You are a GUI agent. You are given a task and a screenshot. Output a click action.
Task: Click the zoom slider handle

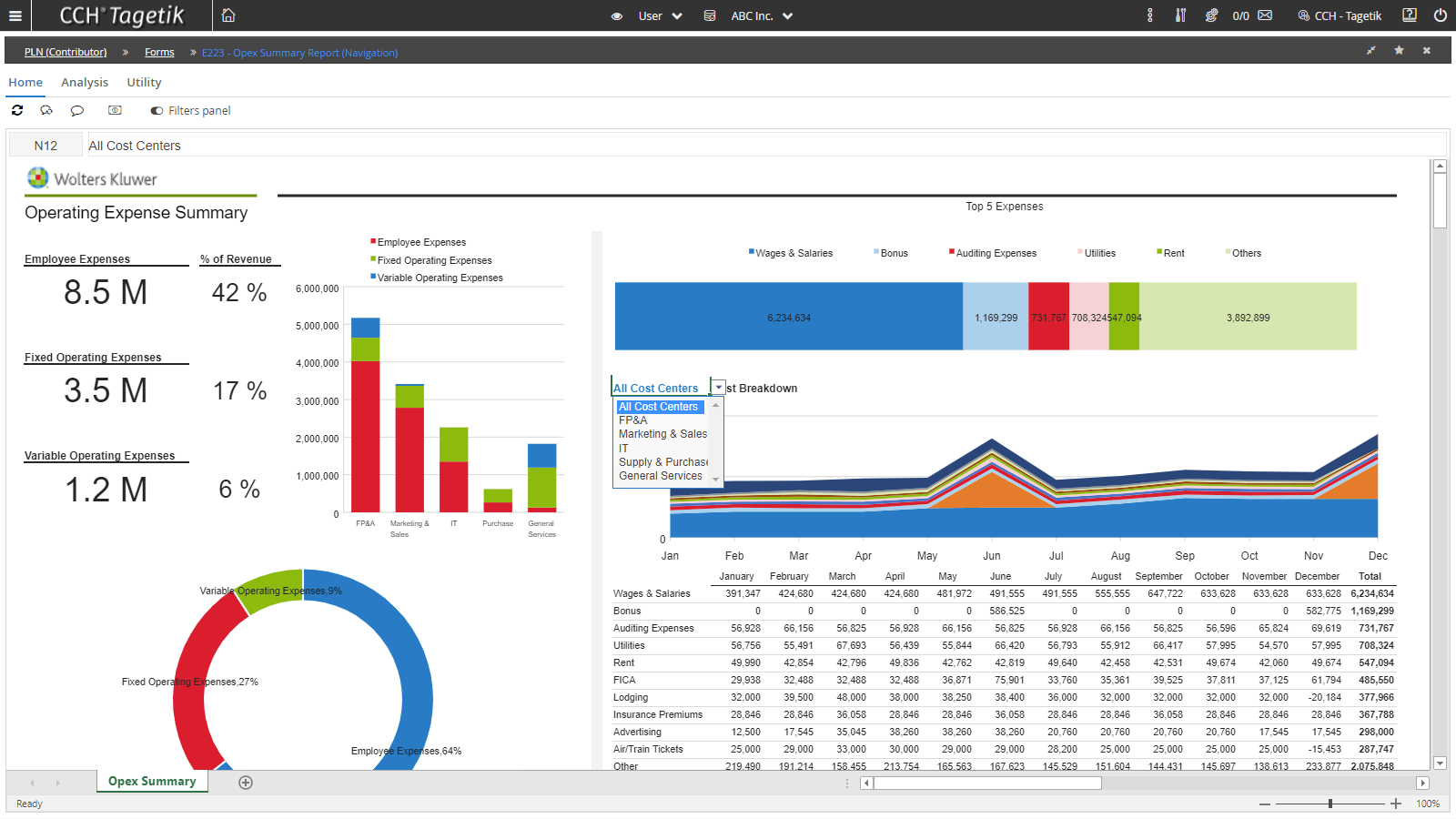pyautogui.click(x=1330, y=804)
